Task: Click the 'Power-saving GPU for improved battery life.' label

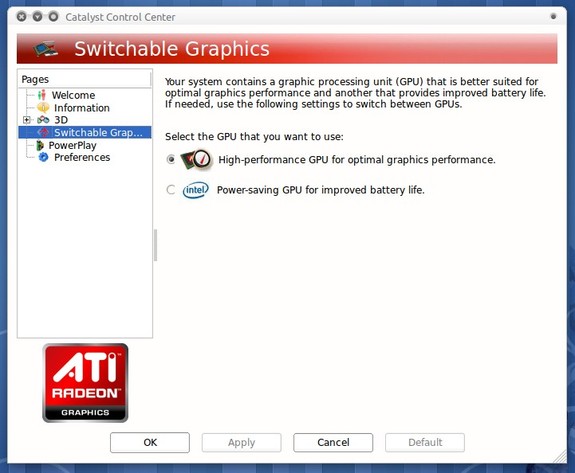Action: [321, 190]
